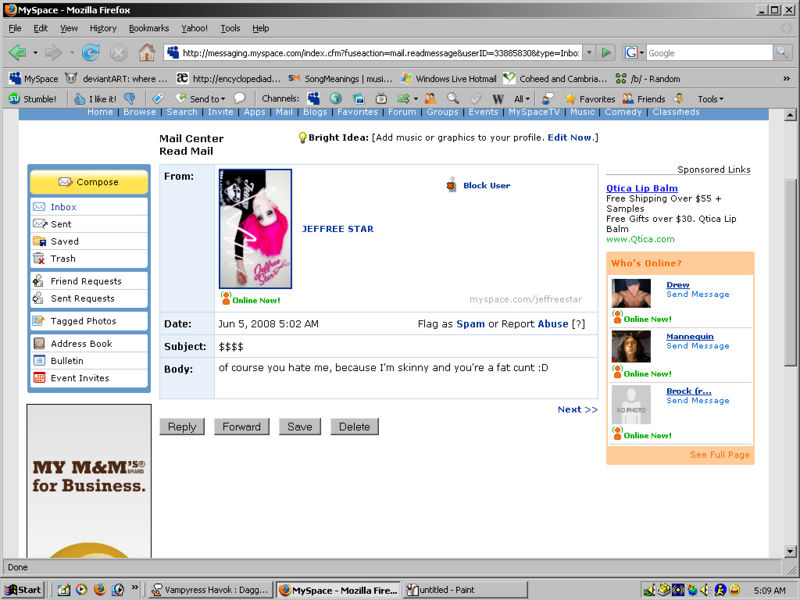
Task: Open the History menu
Action: pos(103,28)
